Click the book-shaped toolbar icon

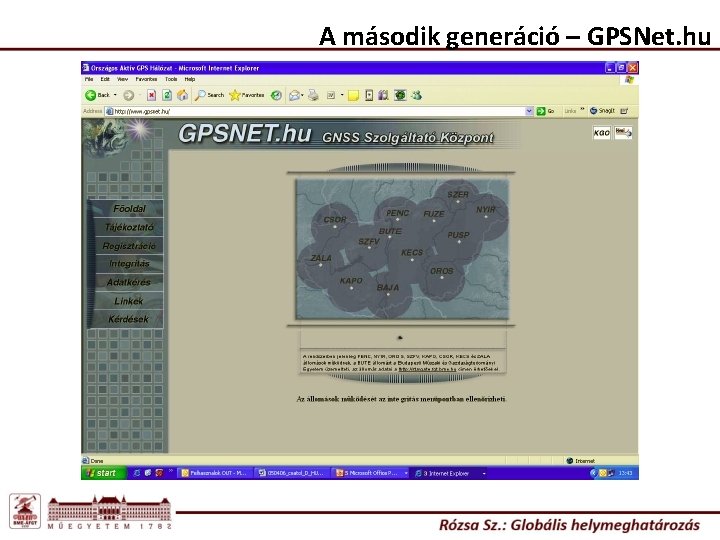[x=383, y=95]
